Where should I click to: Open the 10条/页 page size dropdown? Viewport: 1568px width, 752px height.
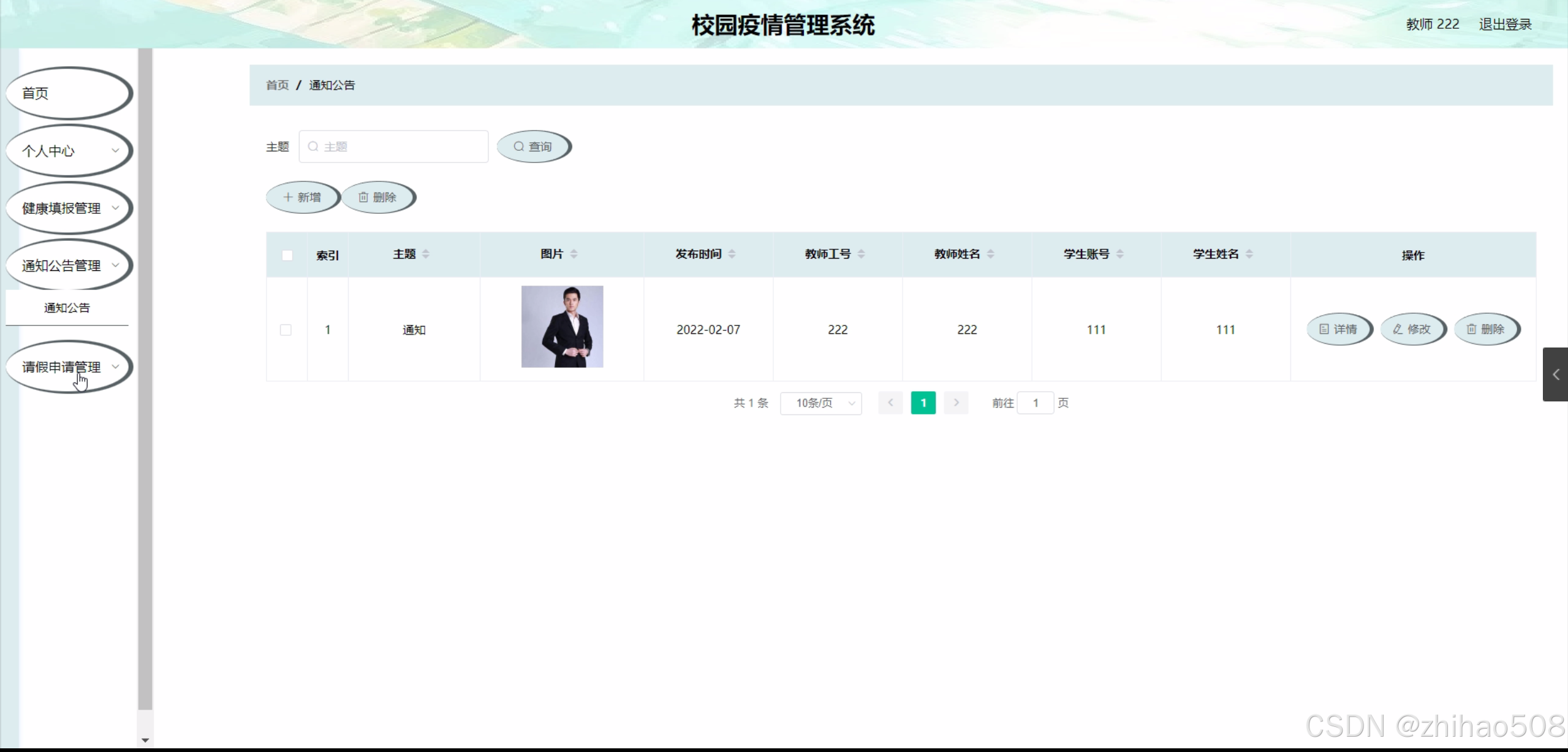[x=820, y=403]
